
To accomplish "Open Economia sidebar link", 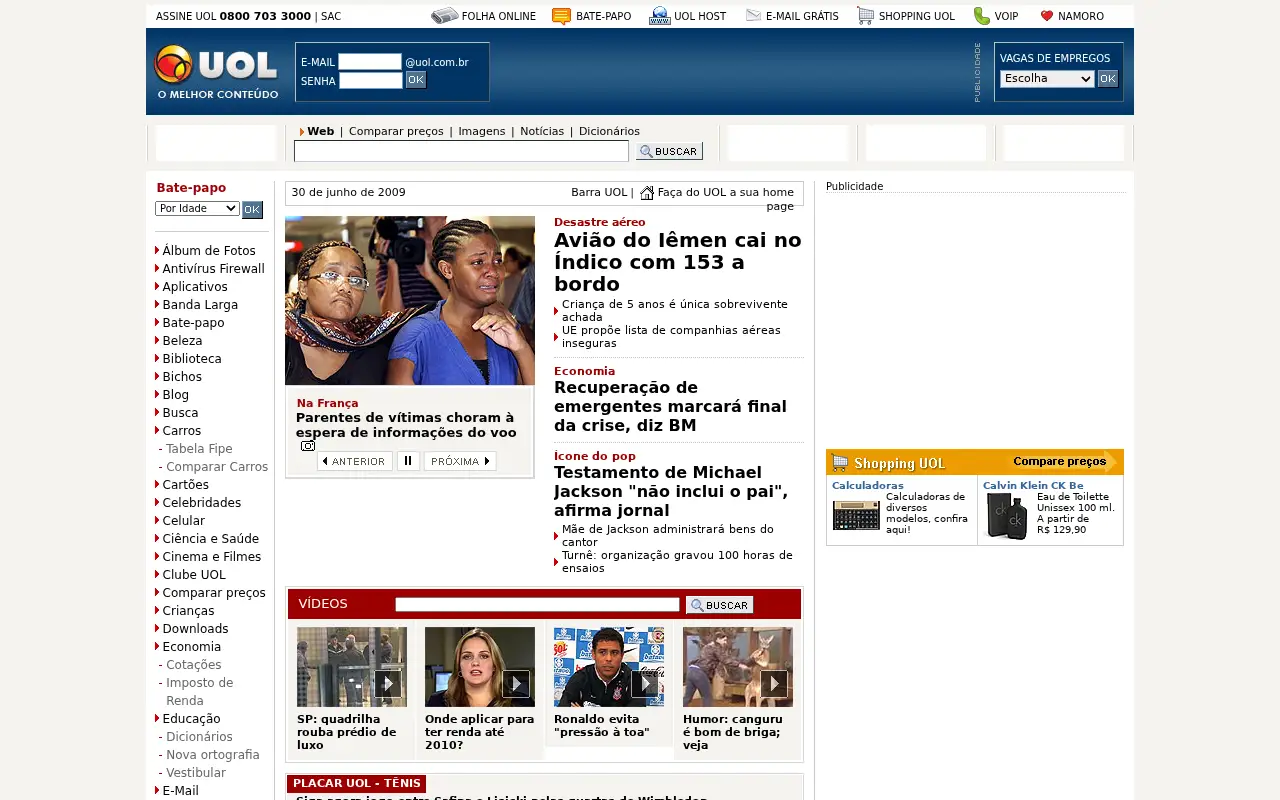I will tap(192, 647).
